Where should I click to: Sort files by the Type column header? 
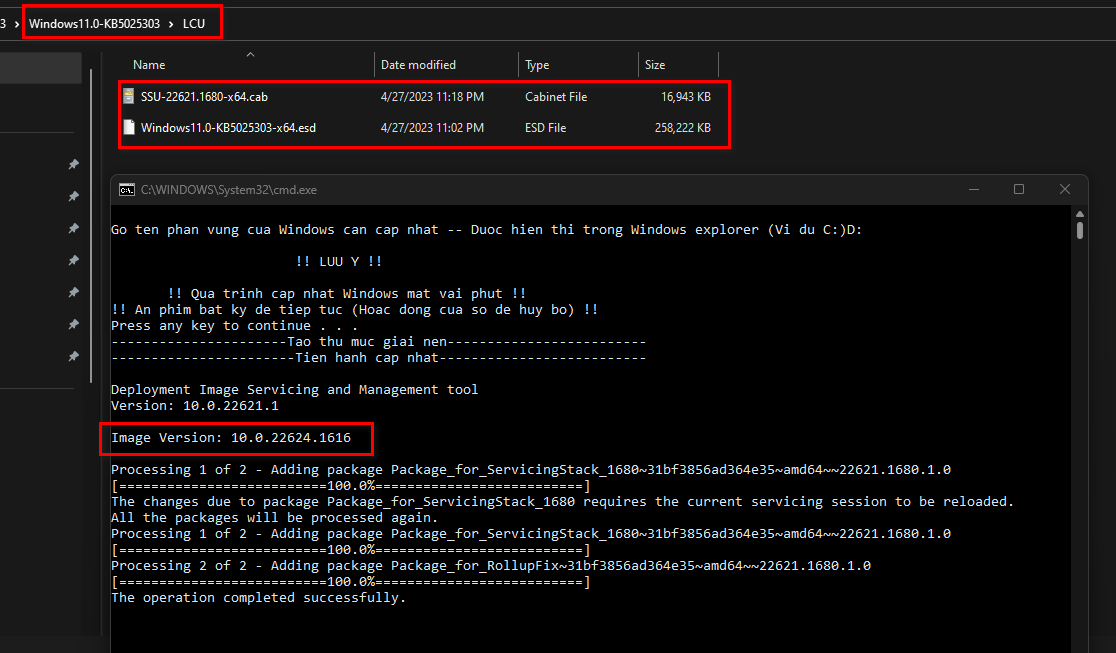tap(537, 65)
